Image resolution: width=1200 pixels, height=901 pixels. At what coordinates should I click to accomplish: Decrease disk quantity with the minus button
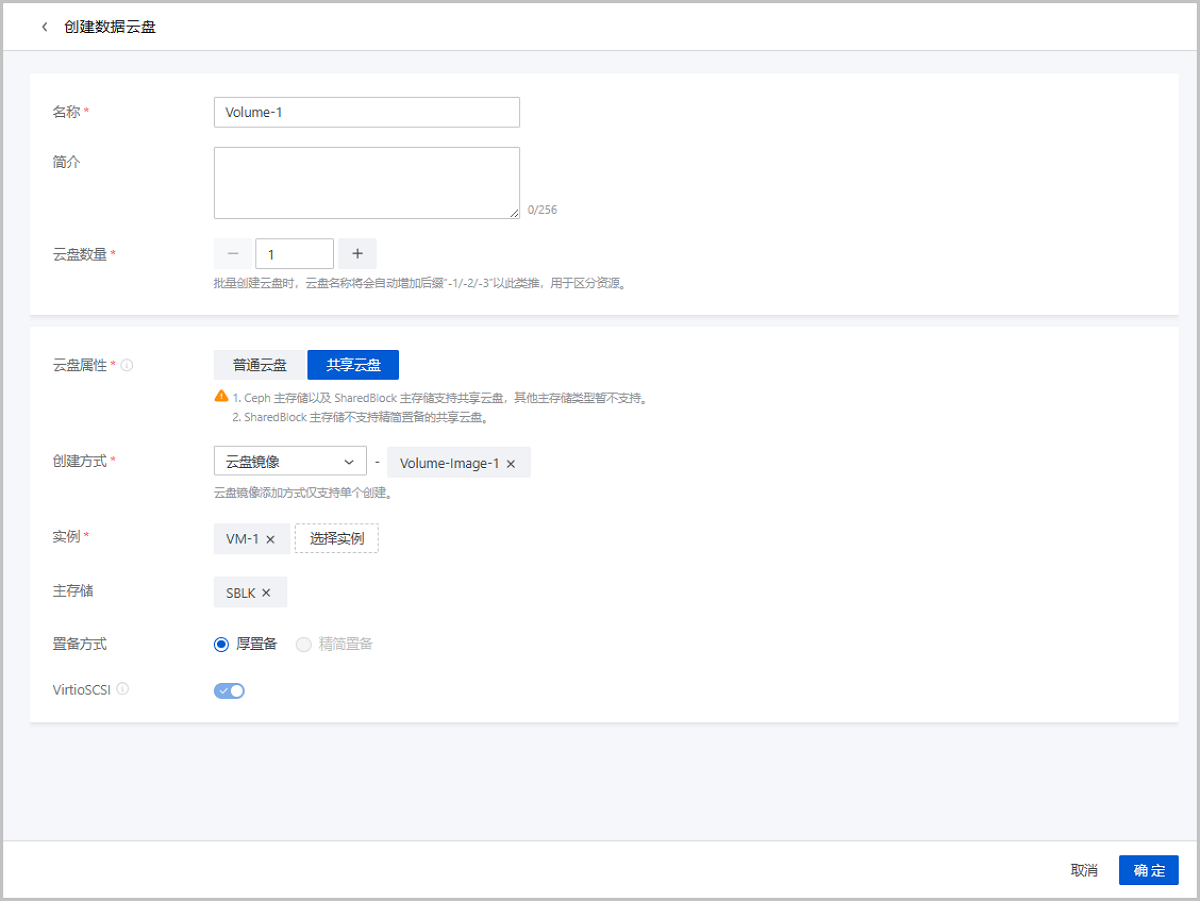233,254
